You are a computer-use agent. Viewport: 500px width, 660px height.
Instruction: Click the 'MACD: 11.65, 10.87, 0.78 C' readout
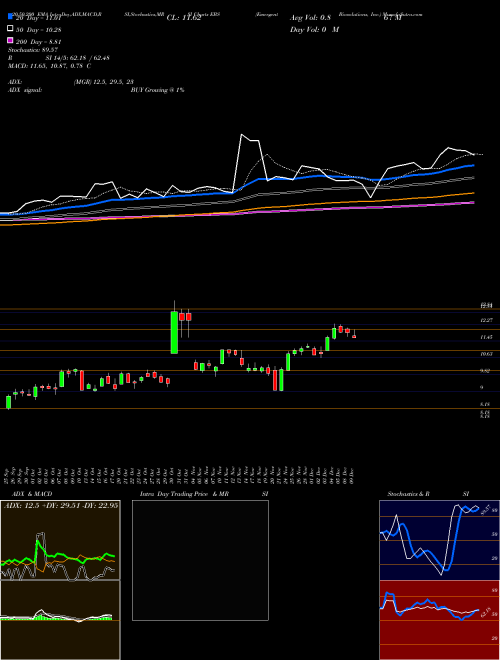(50, 66)
